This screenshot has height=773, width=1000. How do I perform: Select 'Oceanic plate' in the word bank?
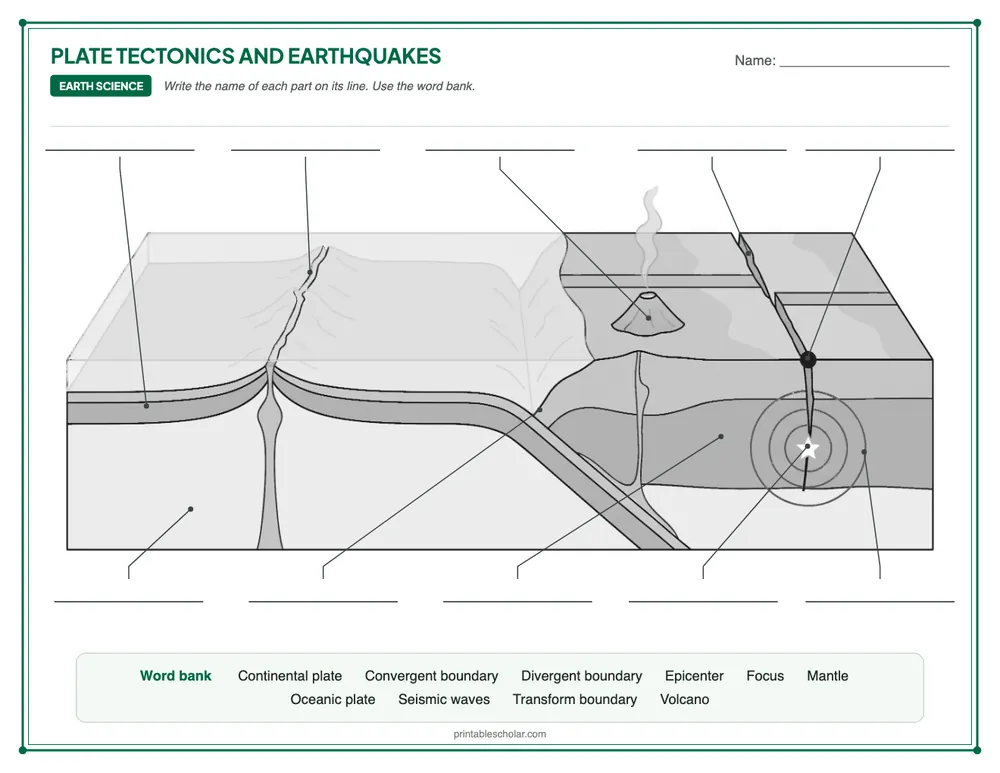pyautogui.click(x=332, y=699)
